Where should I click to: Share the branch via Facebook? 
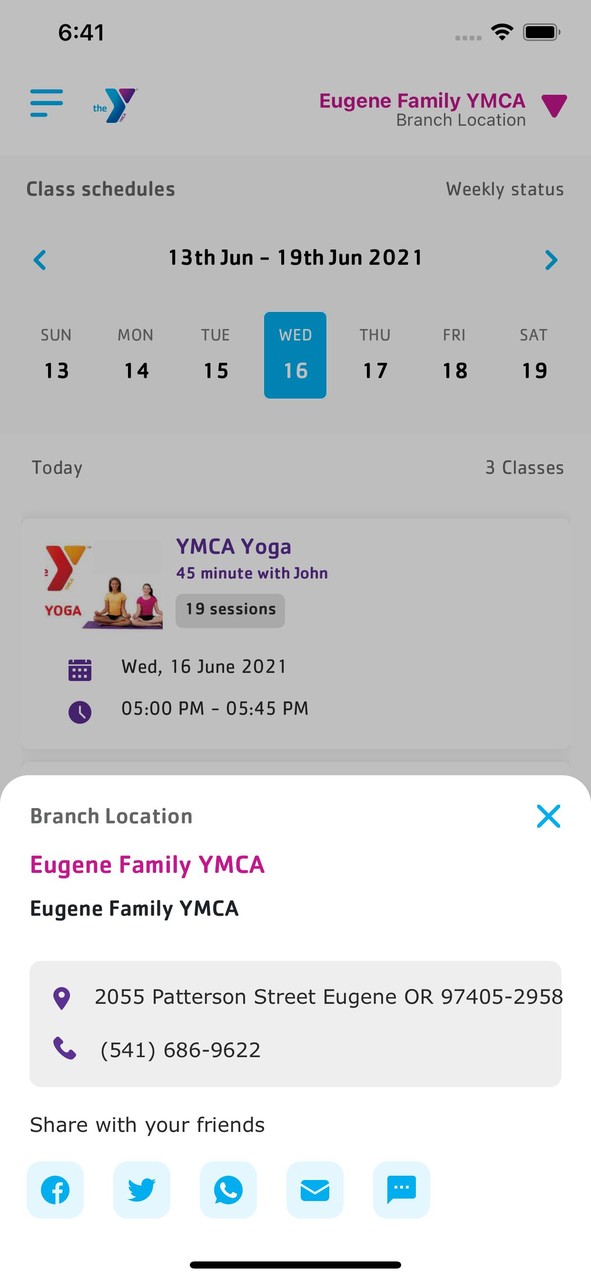[x=55, y=1190]
